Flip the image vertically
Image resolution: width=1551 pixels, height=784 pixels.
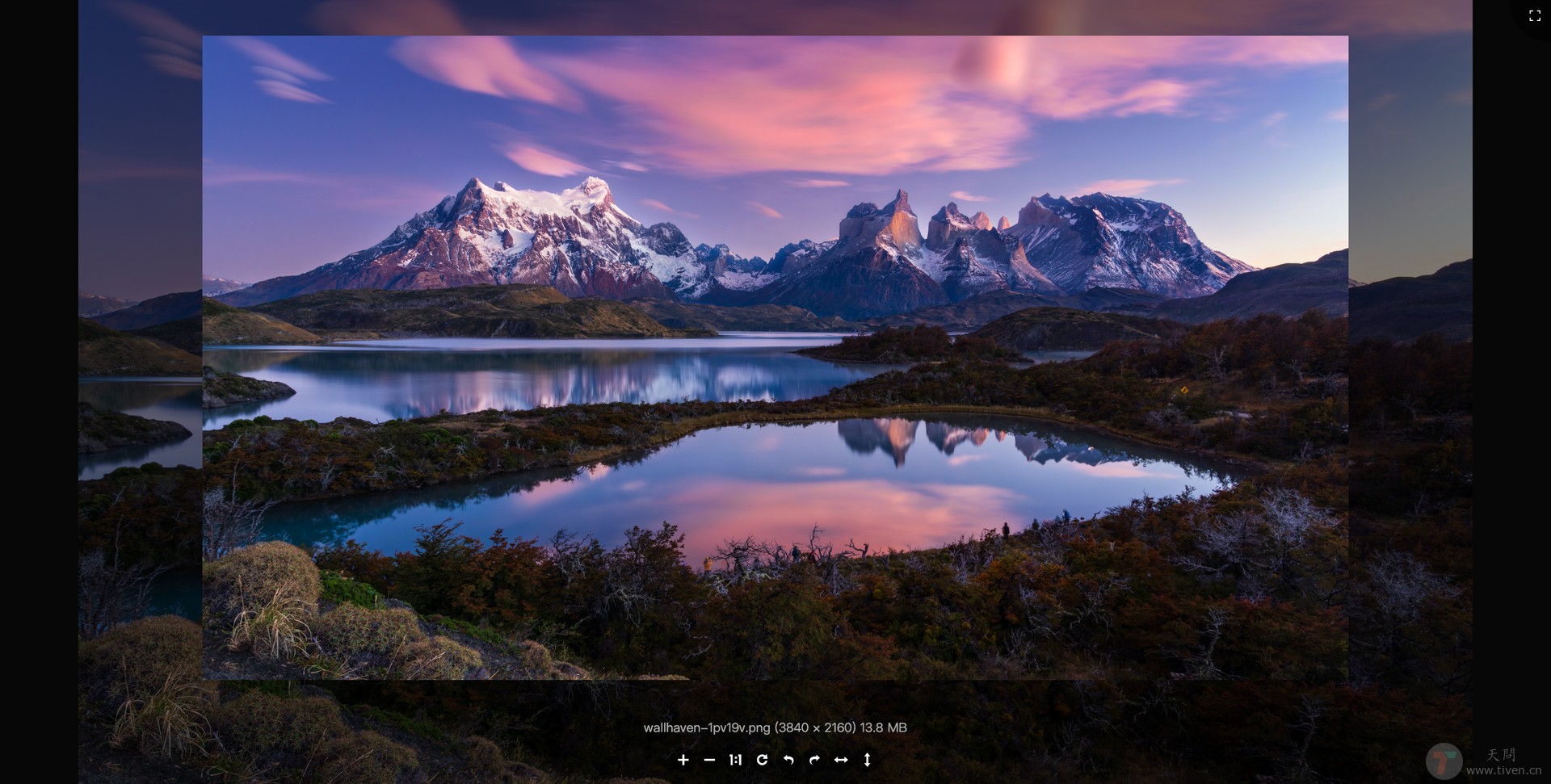click(867, 760)
